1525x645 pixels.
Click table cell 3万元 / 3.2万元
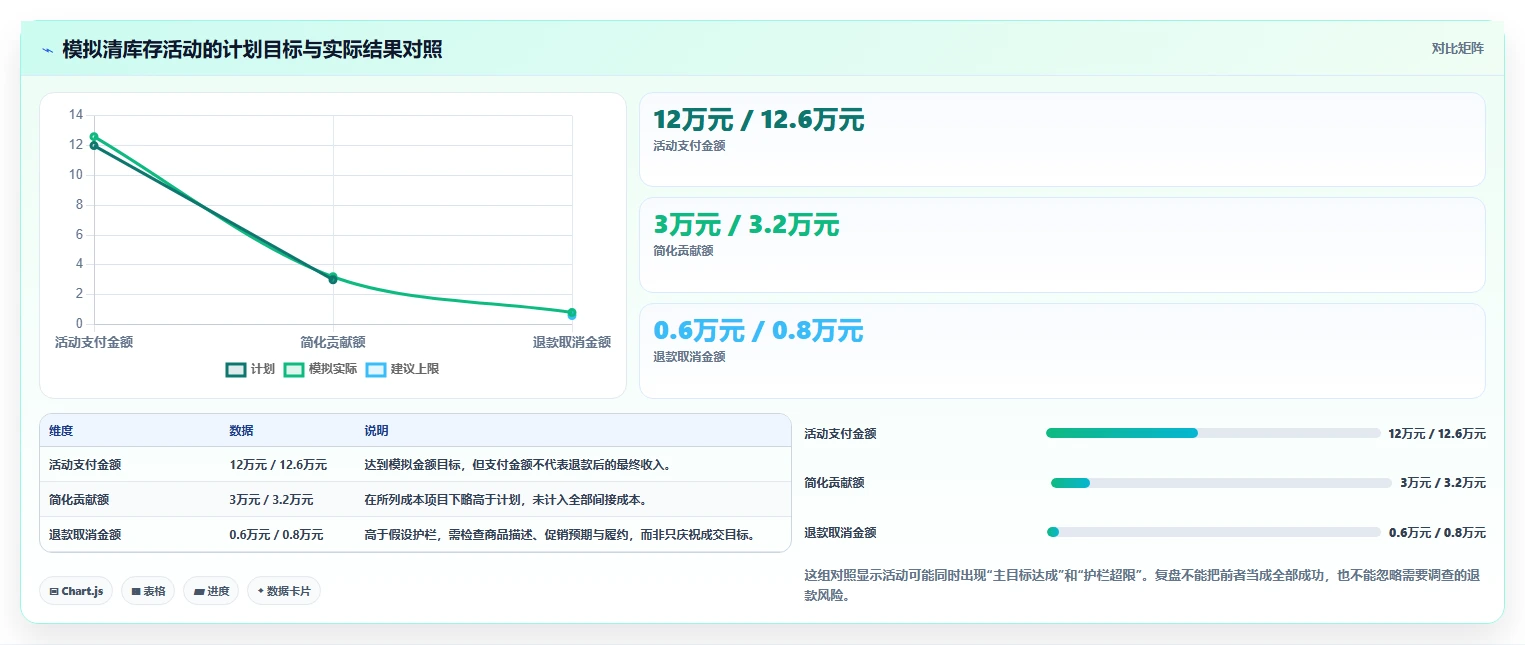271,500
